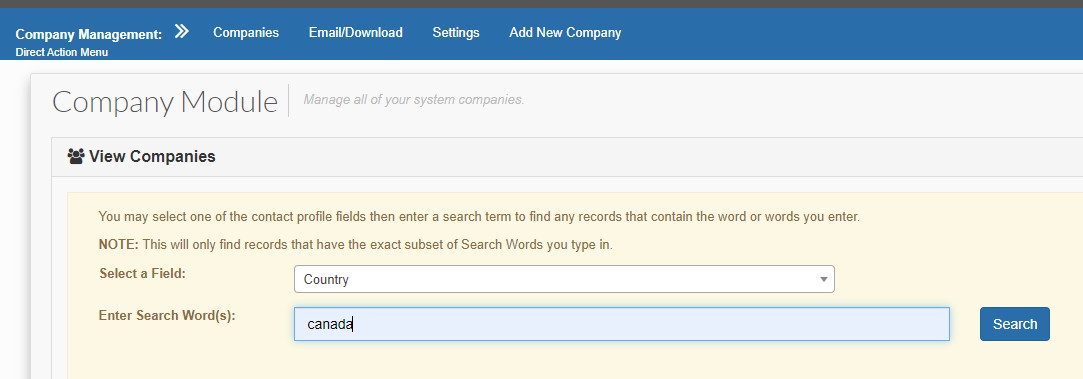This screenshot has width=1083, height=379.
Task: Click the people group icon beside View Companies
Action: pyautogui.click(x=76, y=156)
